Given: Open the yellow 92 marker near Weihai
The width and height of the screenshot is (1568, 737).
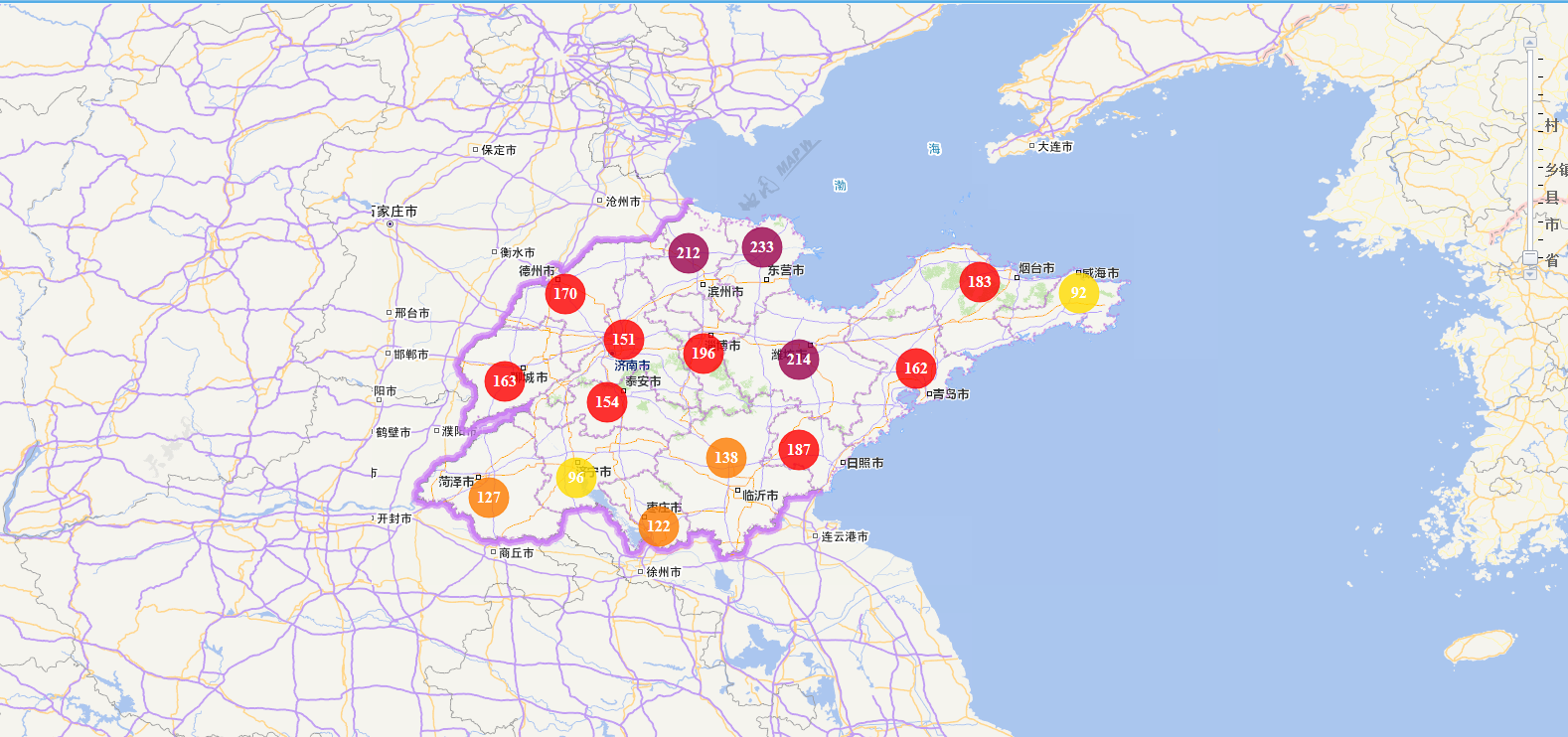Looking at the screenshot, I should pos(1078,293).
